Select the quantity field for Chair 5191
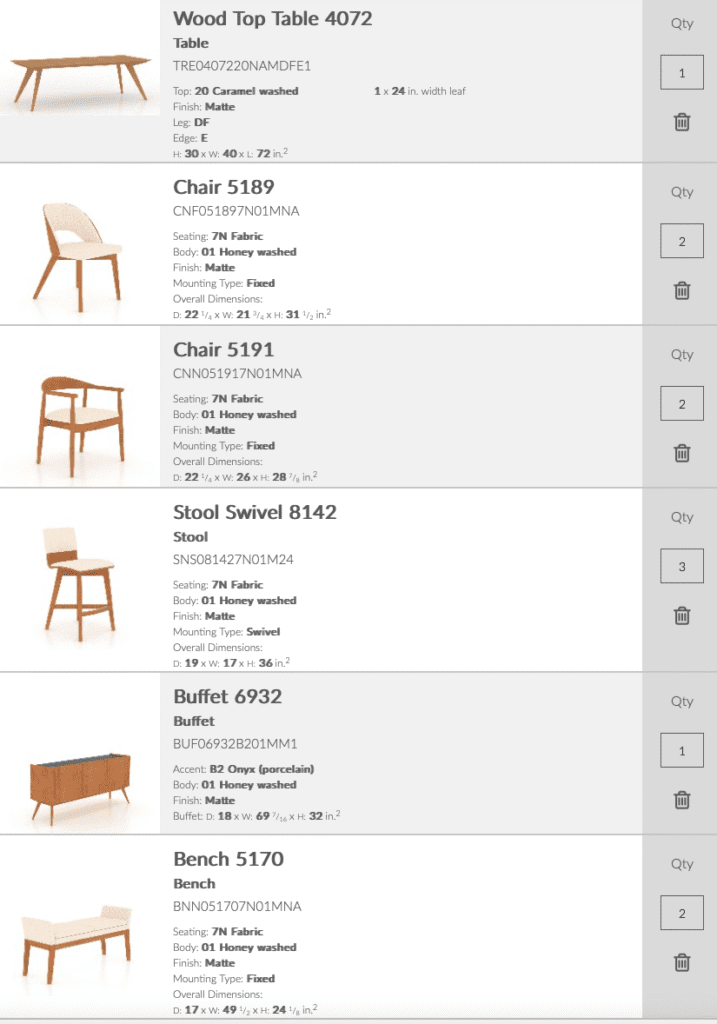The height and width of the screenshot is (1024, 717). coord(682,404)
